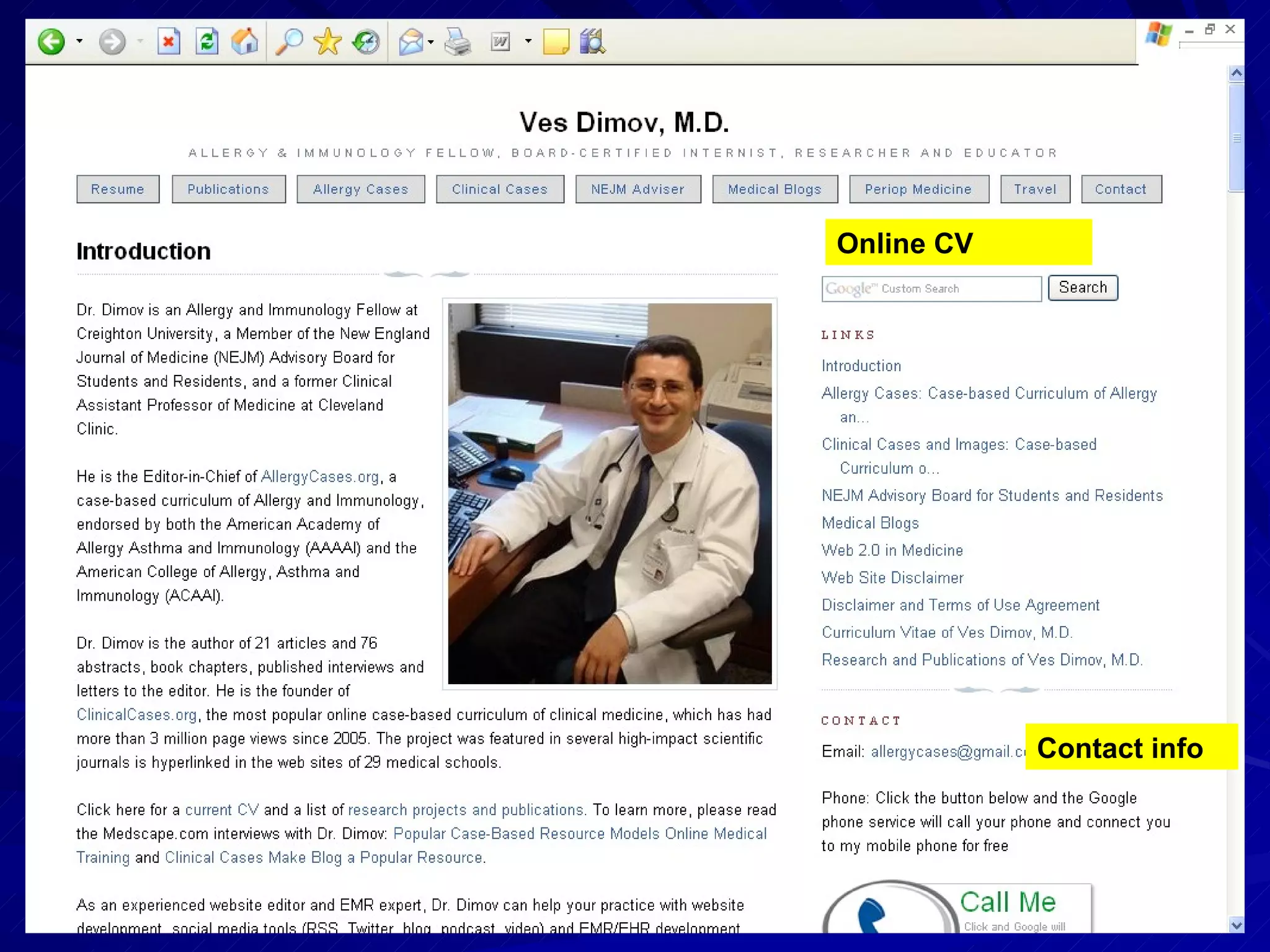Open the History clock icon
Image resolution: width=1270 pixels, height=952 pixels.
tap(366, 42)
